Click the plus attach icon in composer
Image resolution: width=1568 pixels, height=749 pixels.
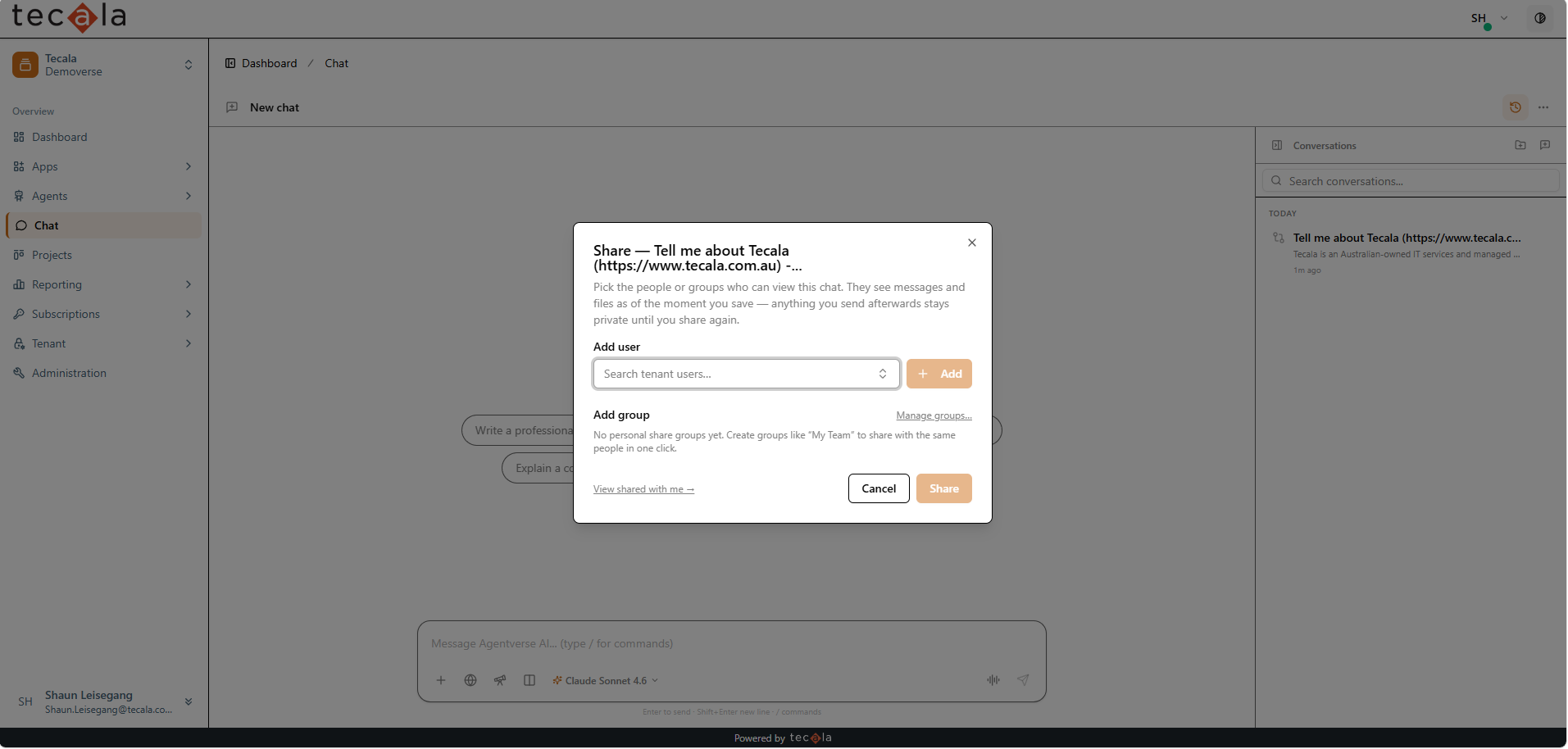441,680
